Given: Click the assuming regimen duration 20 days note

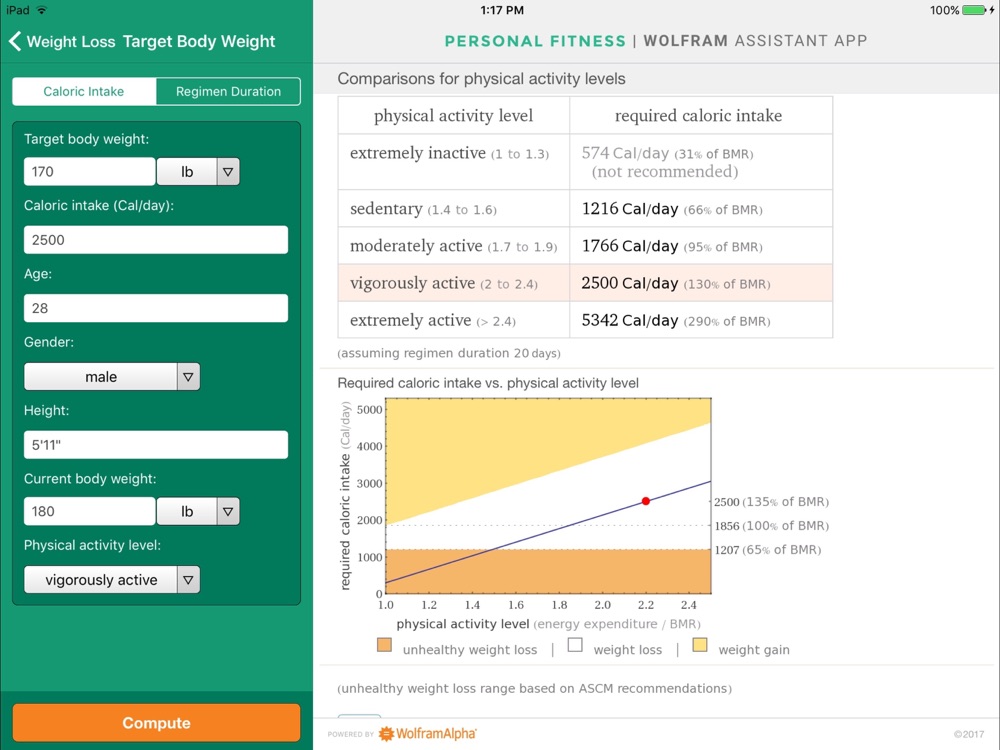Looking at the screenshot, I should (x=449, y=353).
